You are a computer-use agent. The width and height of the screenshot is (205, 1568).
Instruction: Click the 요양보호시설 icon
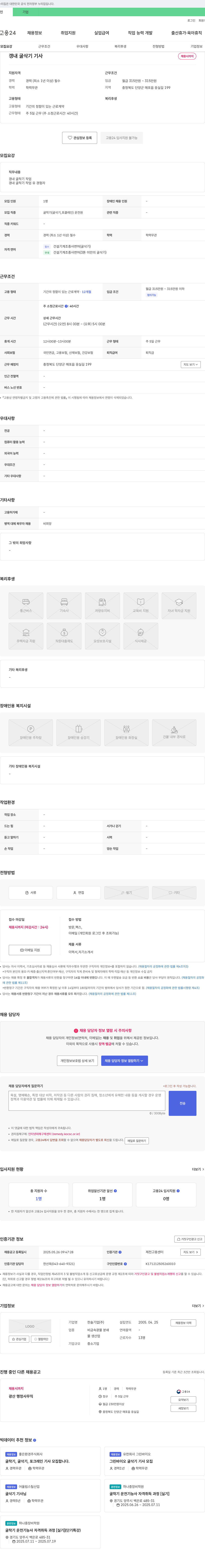point(103,636)
